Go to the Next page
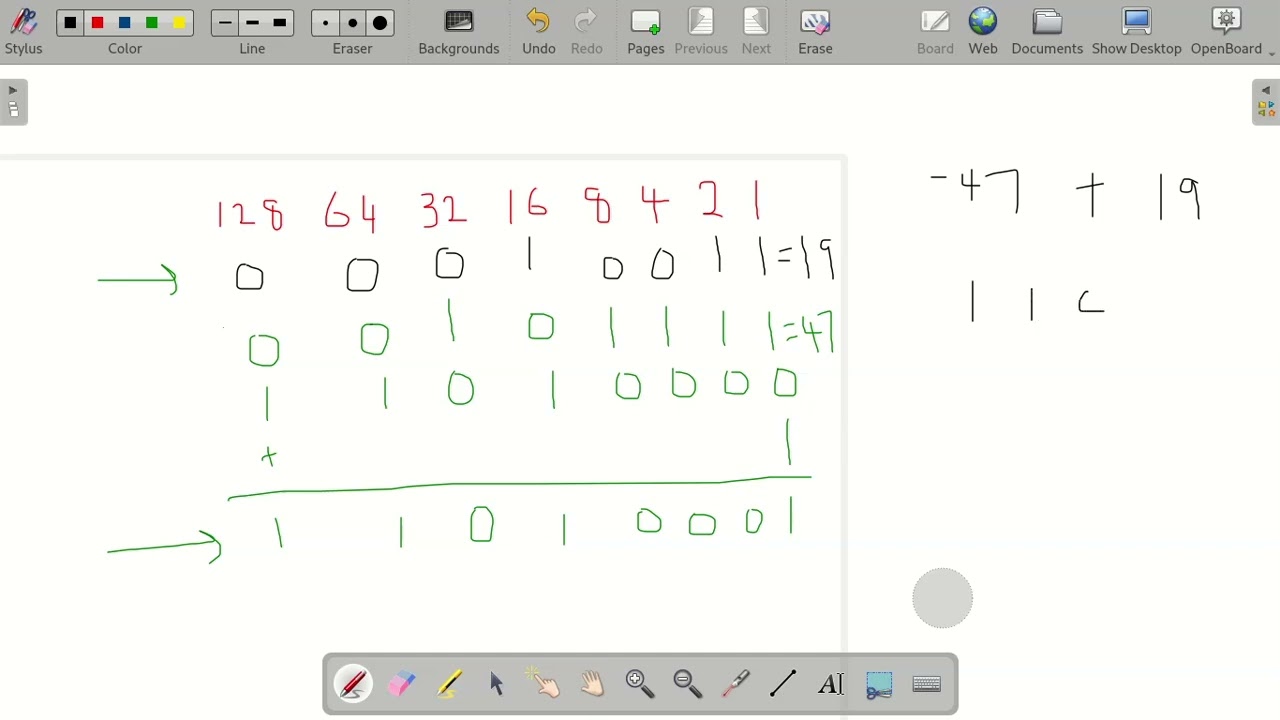Image resolution: width=1280 pixels, height=720 pixels. 757,31
